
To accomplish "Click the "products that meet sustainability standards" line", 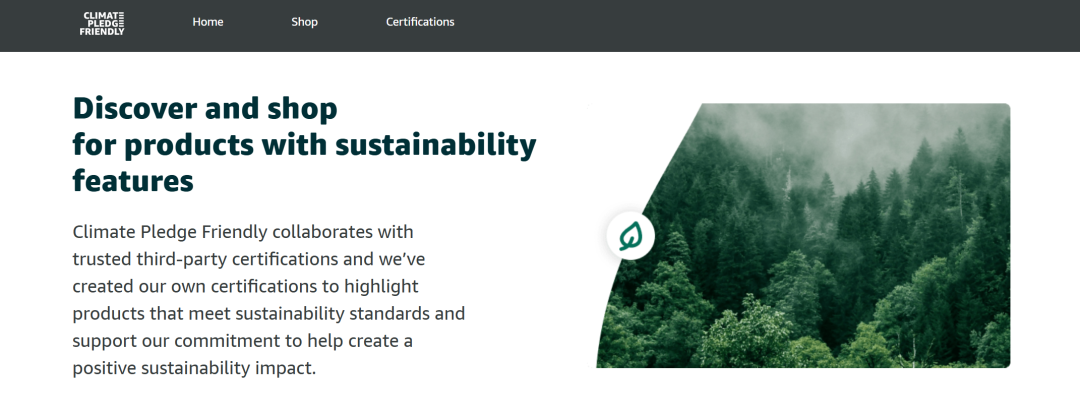I will click(x=268, y=313).
